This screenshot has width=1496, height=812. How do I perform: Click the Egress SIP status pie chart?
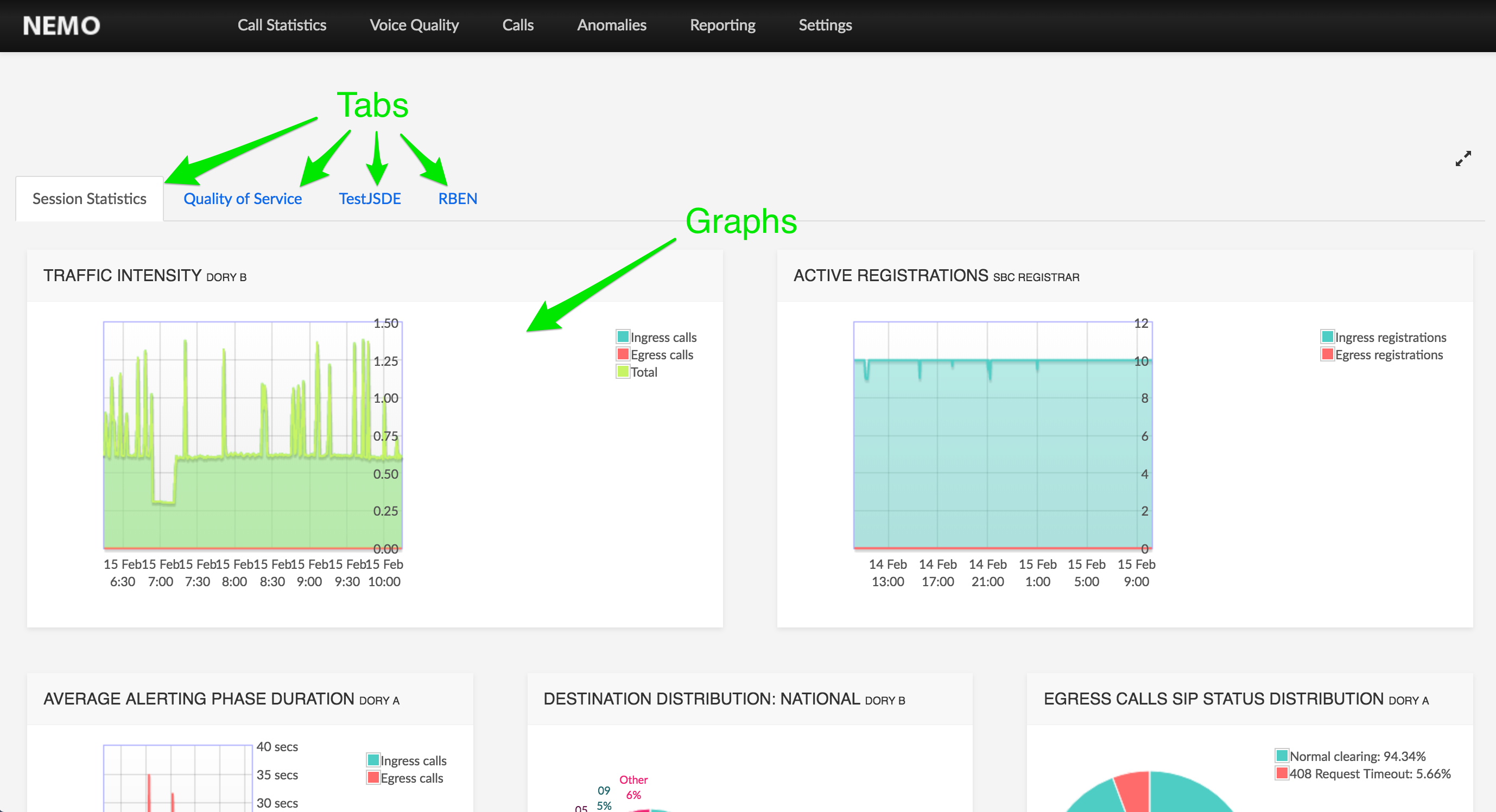point(1150,792)
